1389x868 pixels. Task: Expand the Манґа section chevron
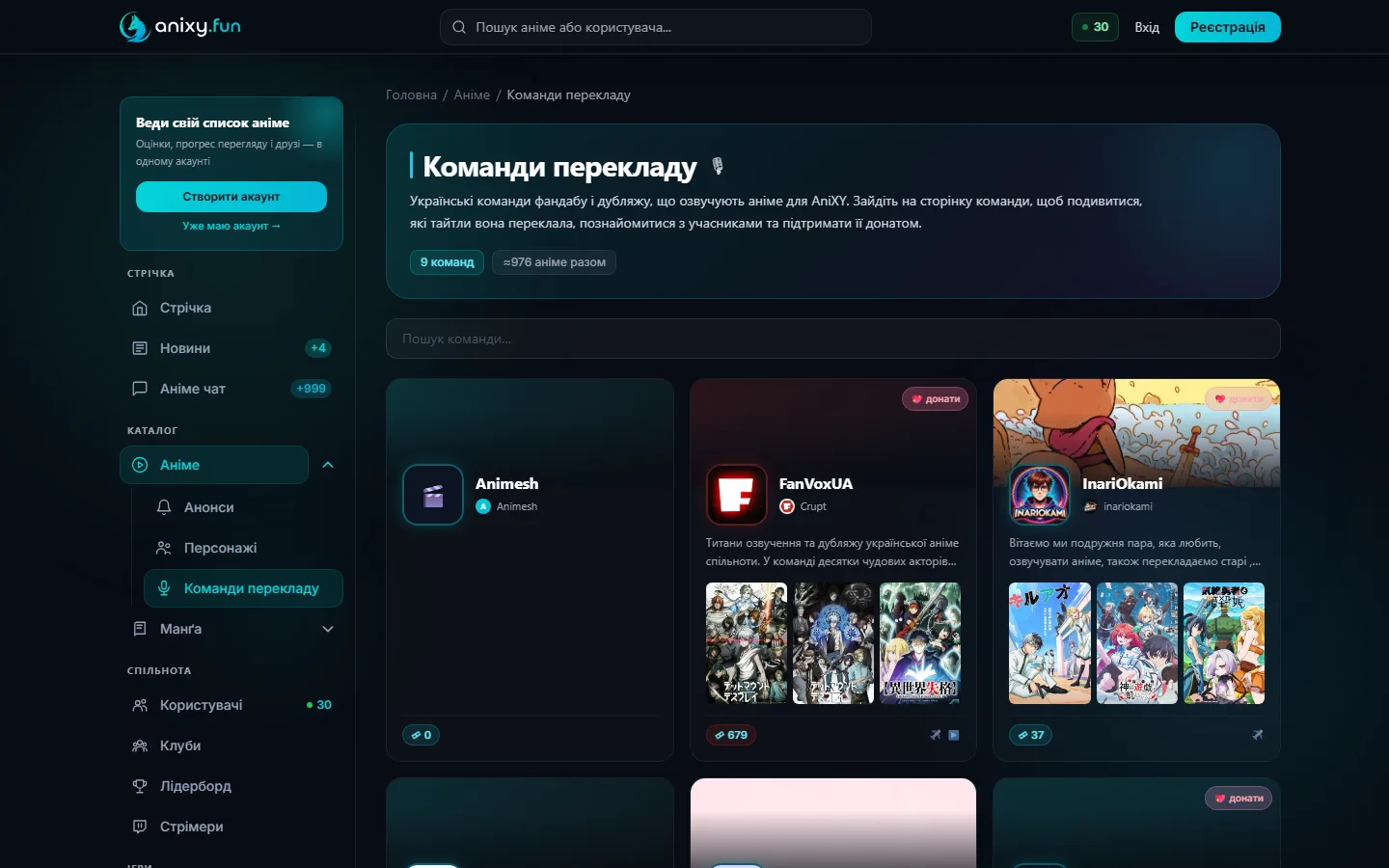[x=328, y=629]
